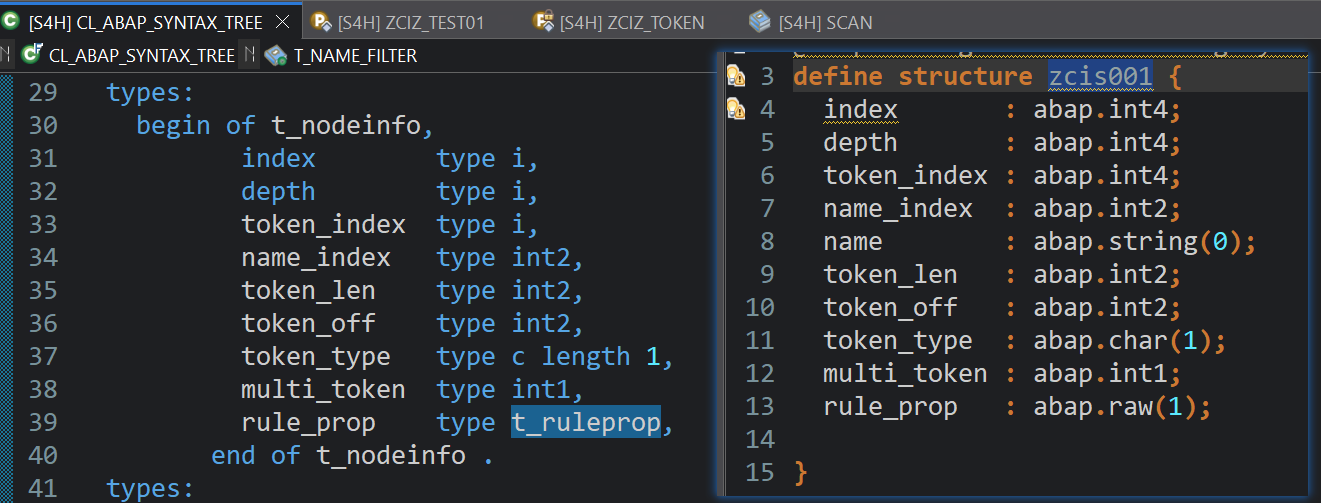Click the program icon on ZCIZ_TEST01 tab
The width and height of the screenshot is (1321, 503).
(321, 21)
